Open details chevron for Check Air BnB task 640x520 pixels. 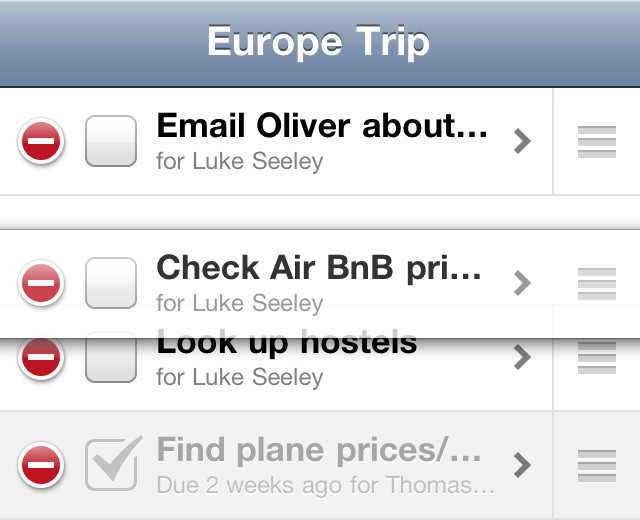pos(522,283)
